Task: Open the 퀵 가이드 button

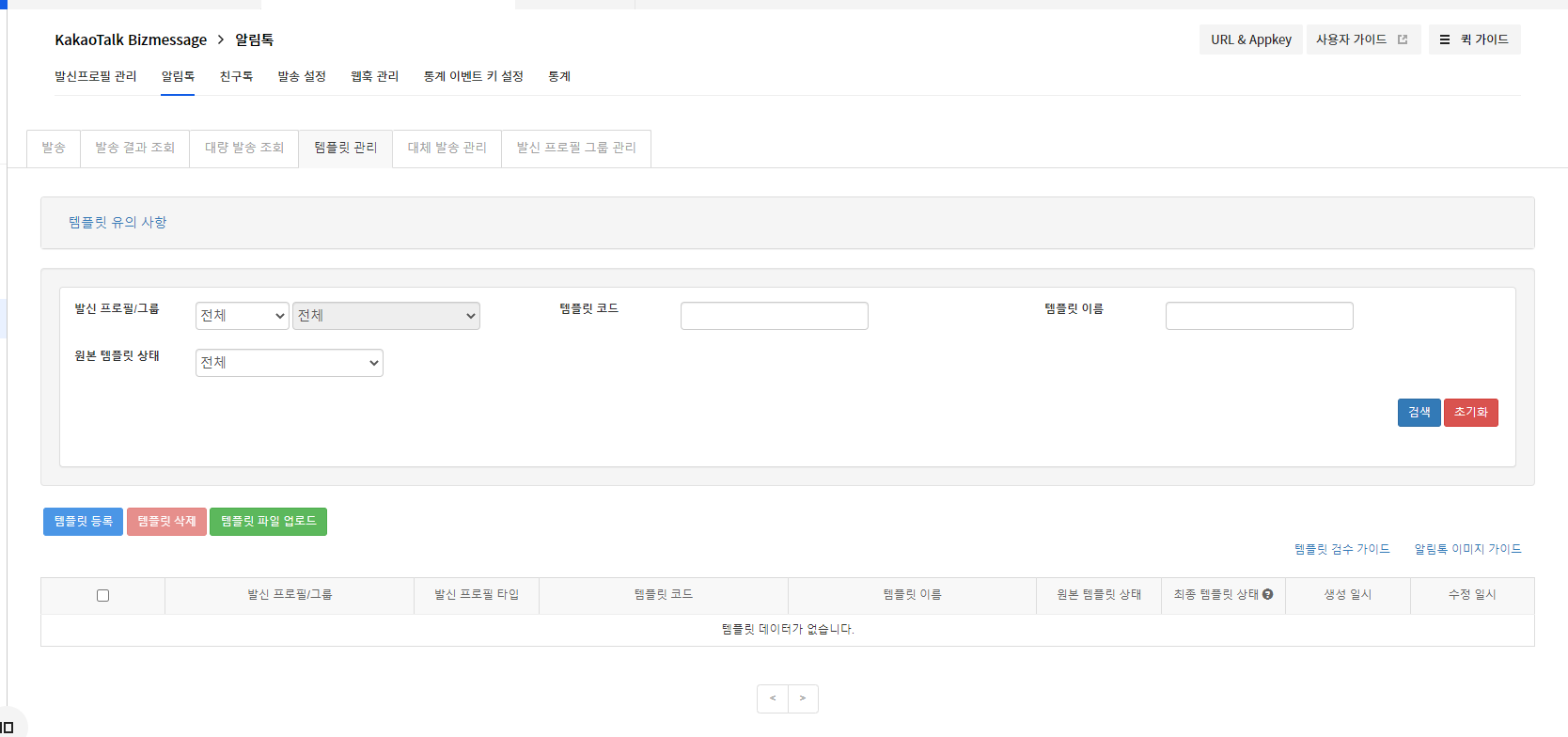Action: (x=1475, y=39)
